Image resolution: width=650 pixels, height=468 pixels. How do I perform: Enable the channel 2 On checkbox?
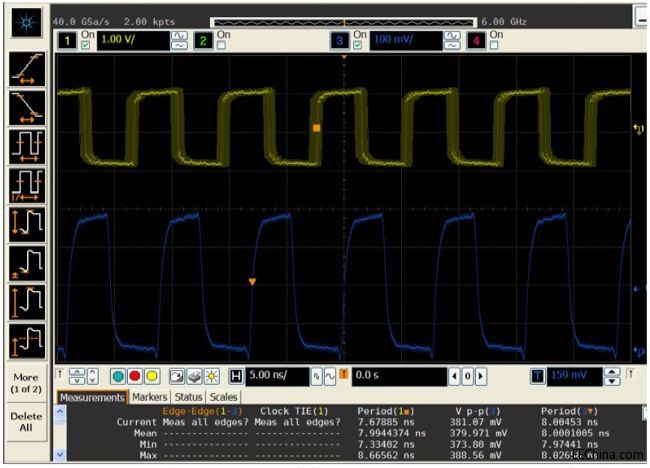pos(221,45)
